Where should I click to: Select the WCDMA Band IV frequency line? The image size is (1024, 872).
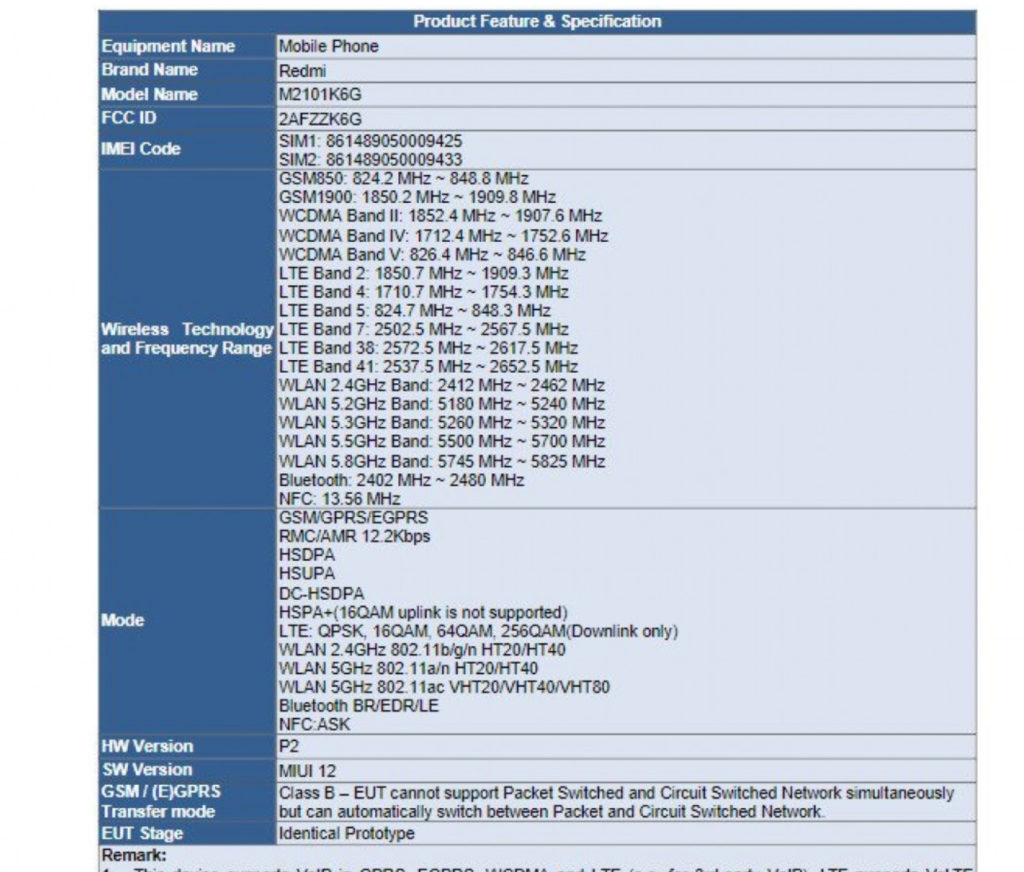tap(443, 236)
